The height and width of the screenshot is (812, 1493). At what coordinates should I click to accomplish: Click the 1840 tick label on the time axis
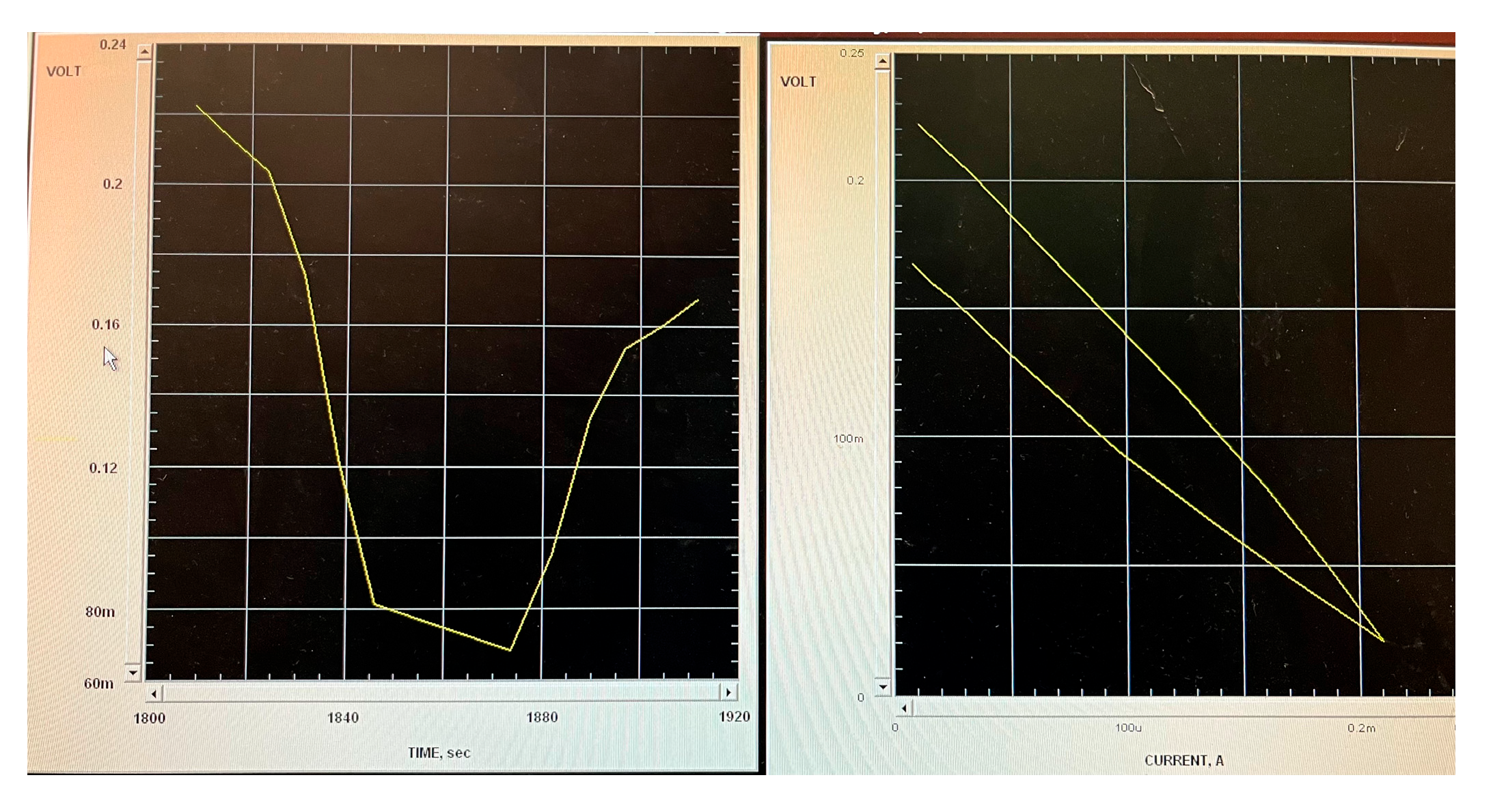(342, 718)
